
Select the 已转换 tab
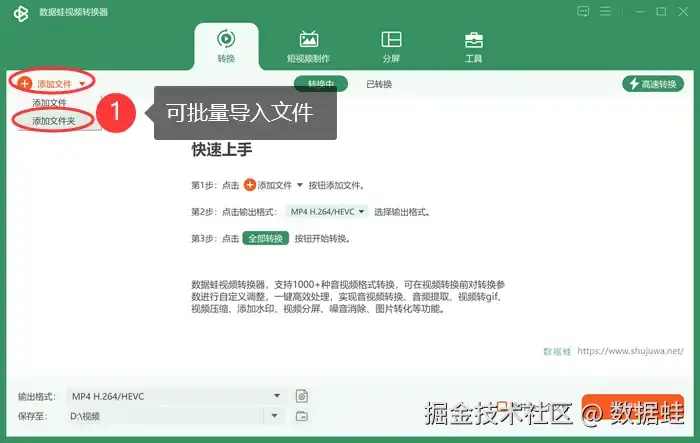coord(379,84)
